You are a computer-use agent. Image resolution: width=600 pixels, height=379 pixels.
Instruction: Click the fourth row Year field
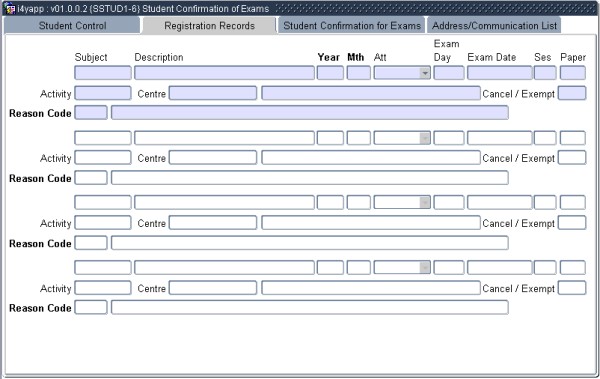tap(330, 267)
